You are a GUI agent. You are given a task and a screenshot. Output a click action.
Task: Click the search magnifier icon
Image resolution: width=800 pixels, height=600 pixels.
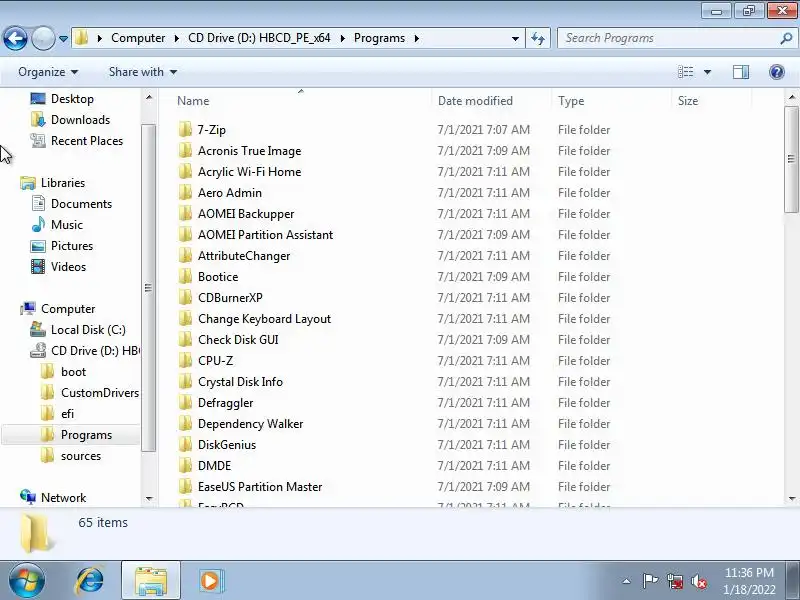point(786,38)
